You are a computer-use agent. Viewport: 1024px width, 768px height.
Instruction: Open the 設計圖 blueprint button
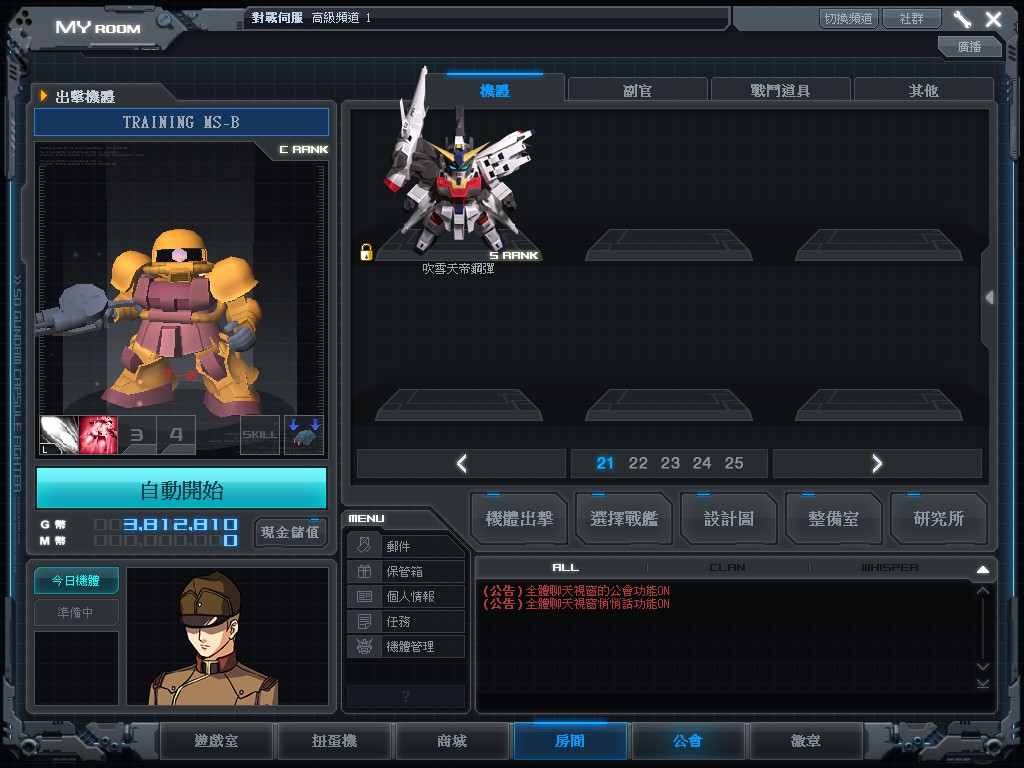click(729, 519)
